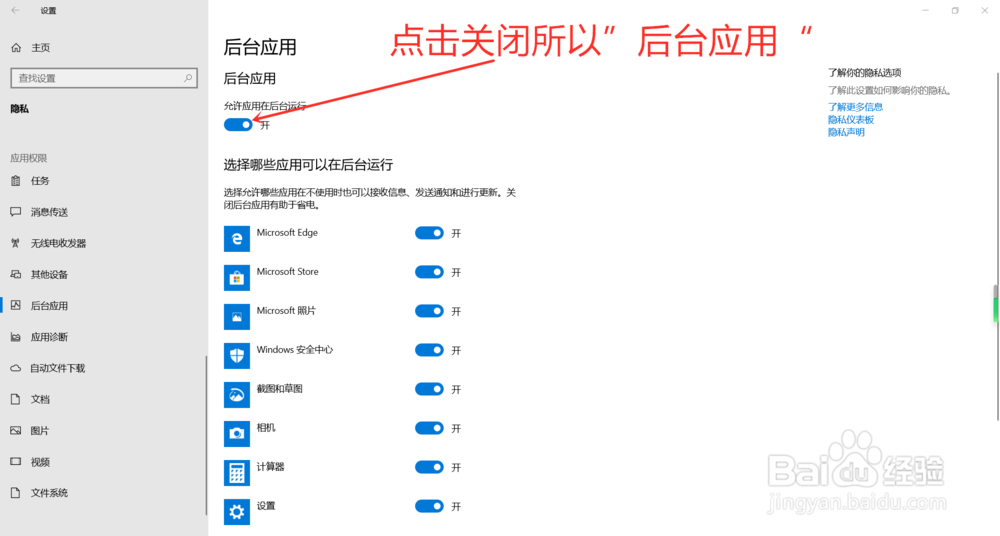Image resolution: width=1000 pixels, height=536 pixels.
Task: Click the 应用权限 group label
Action: [x=29, y=158]
